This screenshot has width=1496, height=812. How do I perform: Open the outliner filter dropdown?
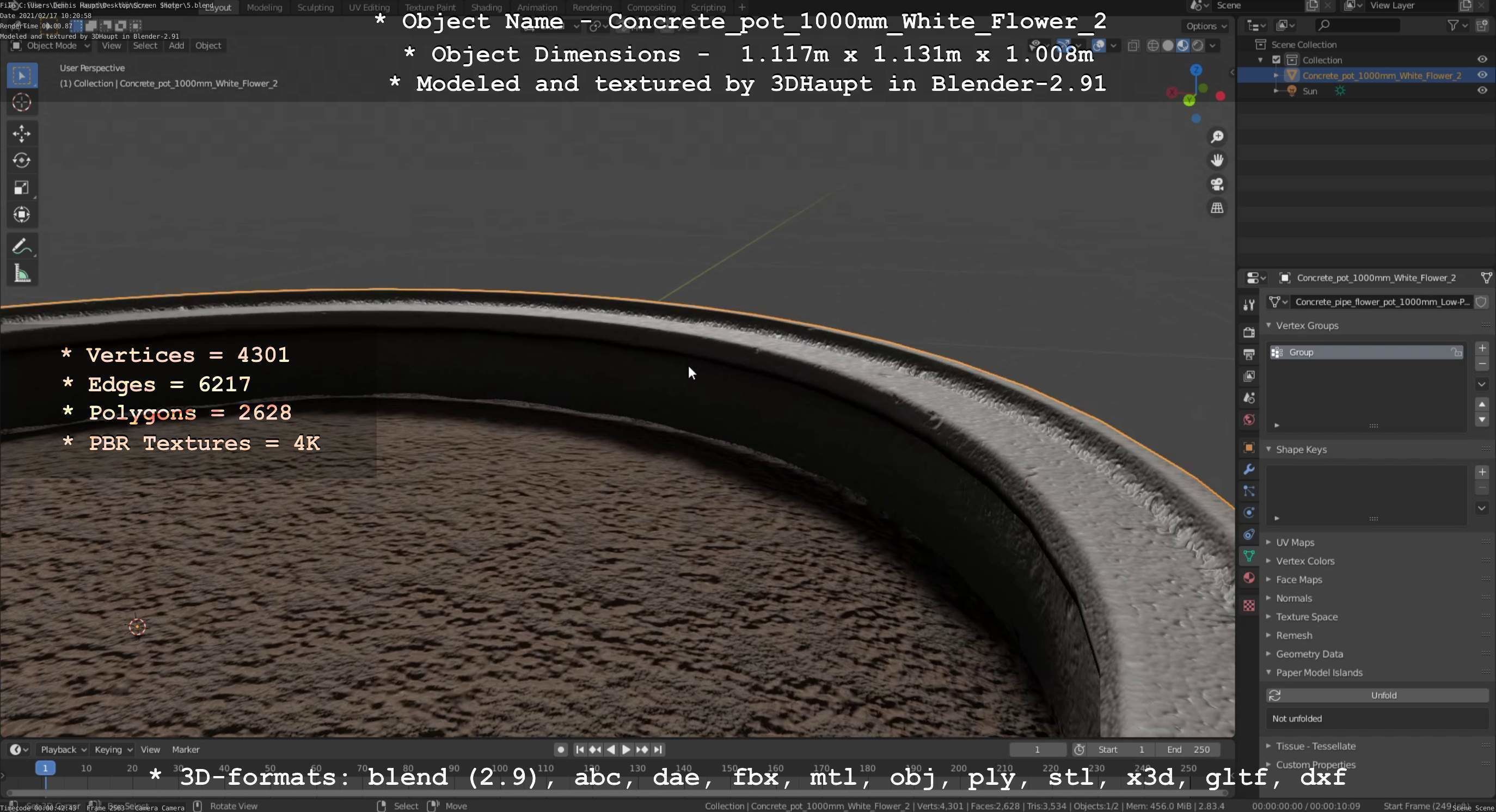1457,25
